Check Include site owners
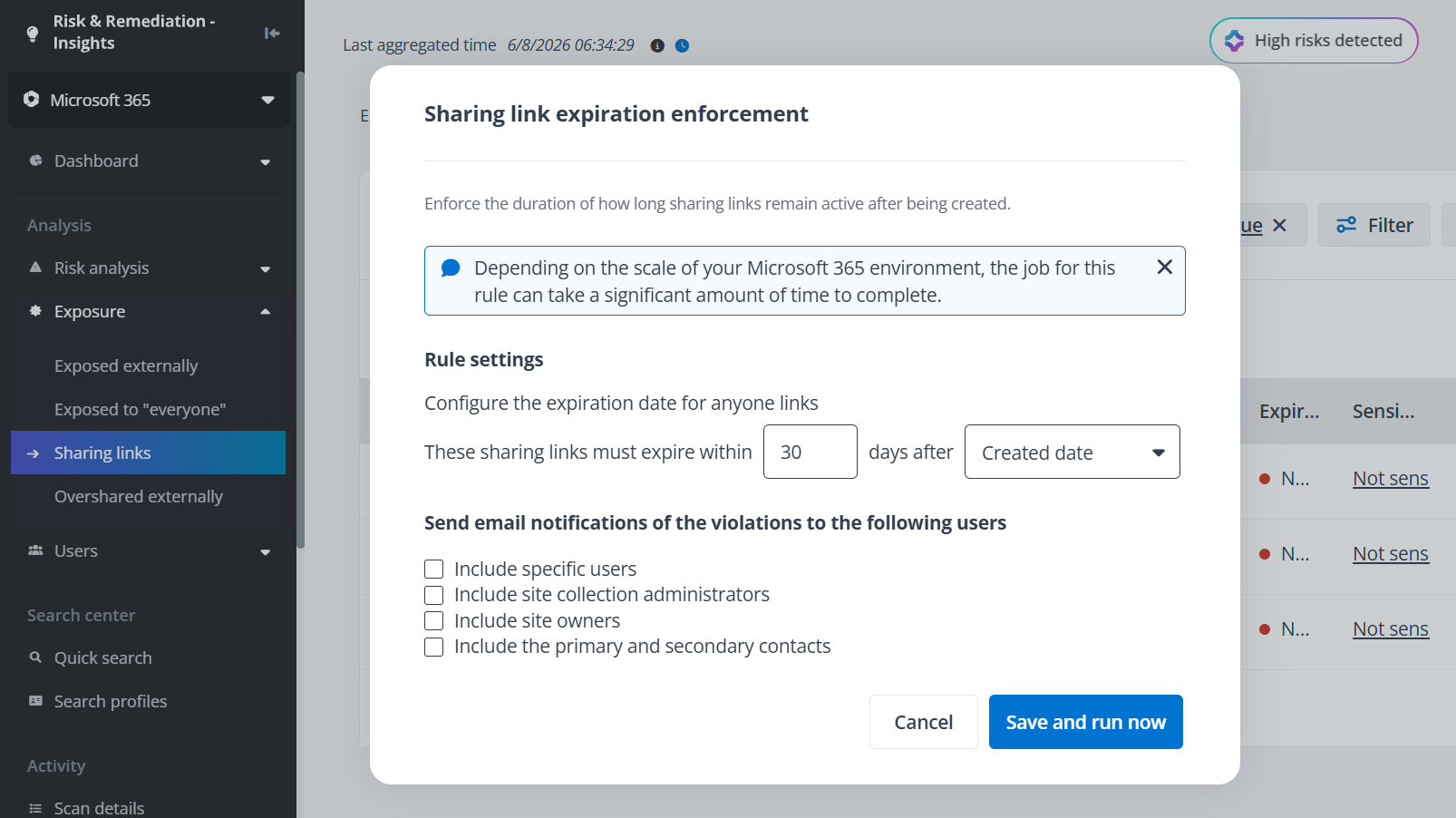The height and width of the screenshot is (818, 1456). (434, 621)
